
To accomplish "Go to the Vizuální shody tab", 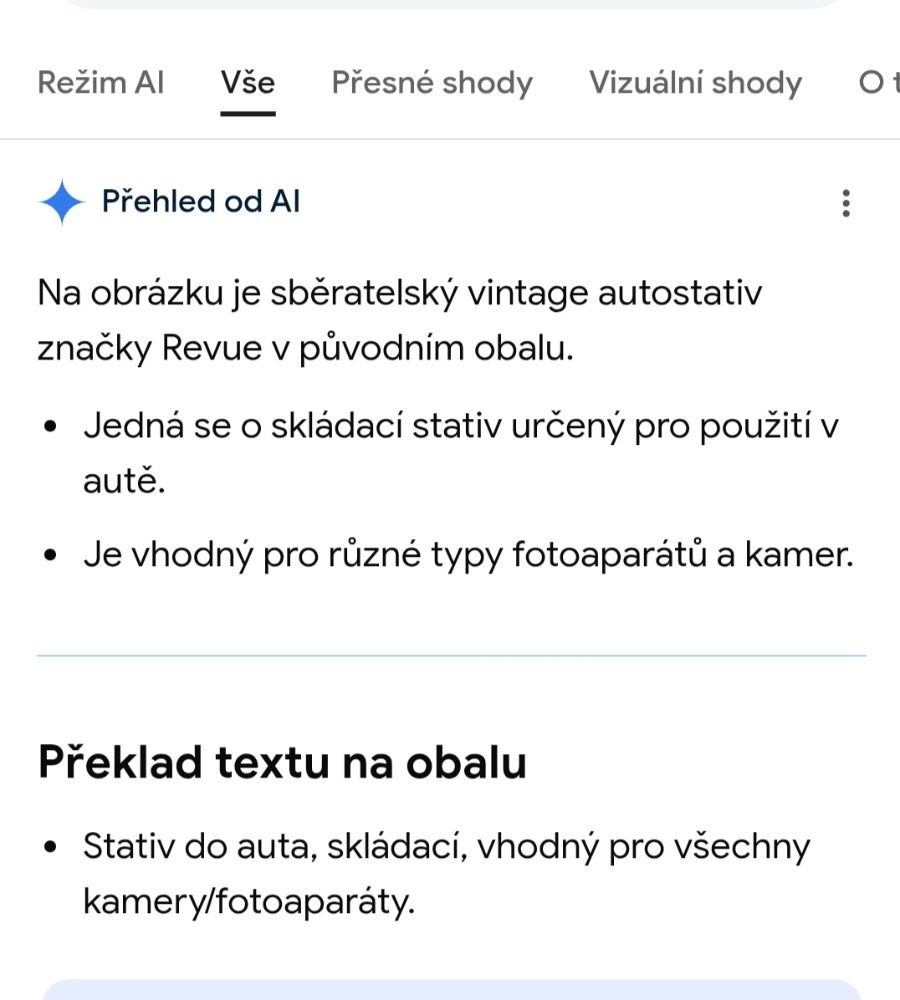I will click(695, 83).
